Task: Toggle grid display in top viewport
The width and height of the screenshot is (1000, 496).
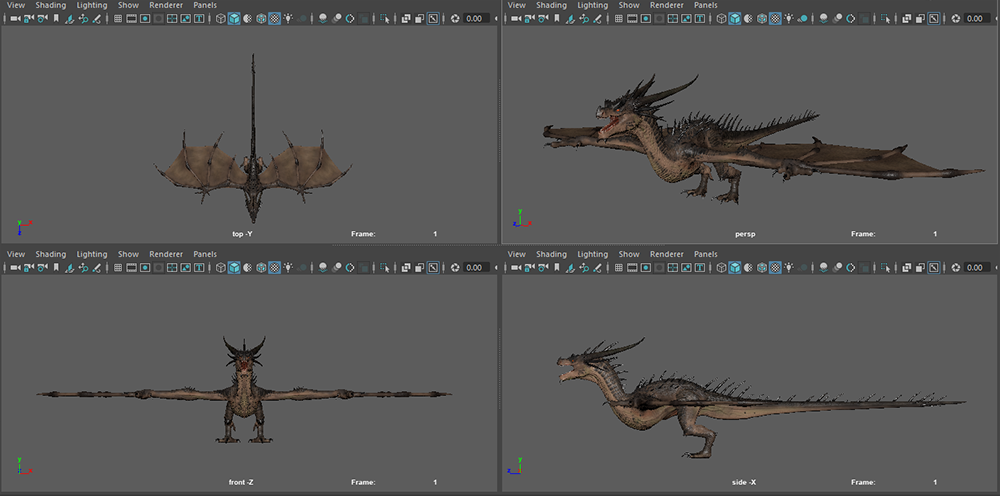Action: pos(117,18)
